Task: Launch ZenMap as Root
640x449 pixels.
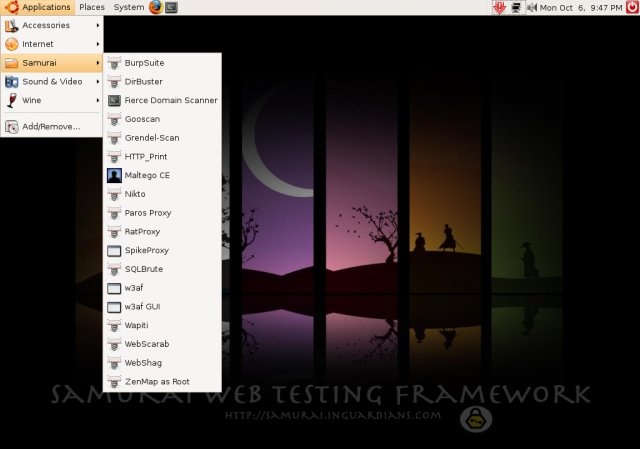Action: pyautogui.click(x=162, y=382)
